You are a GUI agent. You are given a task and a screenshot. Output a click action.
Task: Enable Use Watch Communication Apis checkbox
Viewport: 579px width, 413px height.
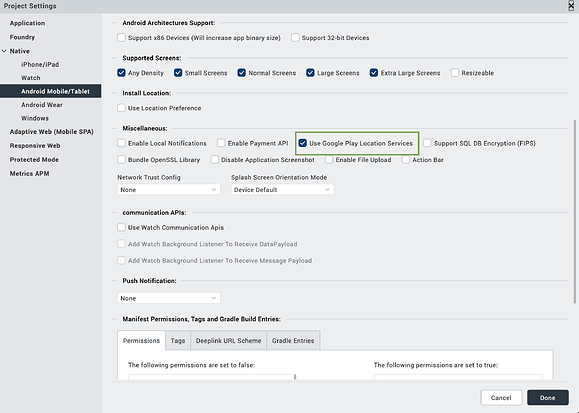[x=121, y=227]
